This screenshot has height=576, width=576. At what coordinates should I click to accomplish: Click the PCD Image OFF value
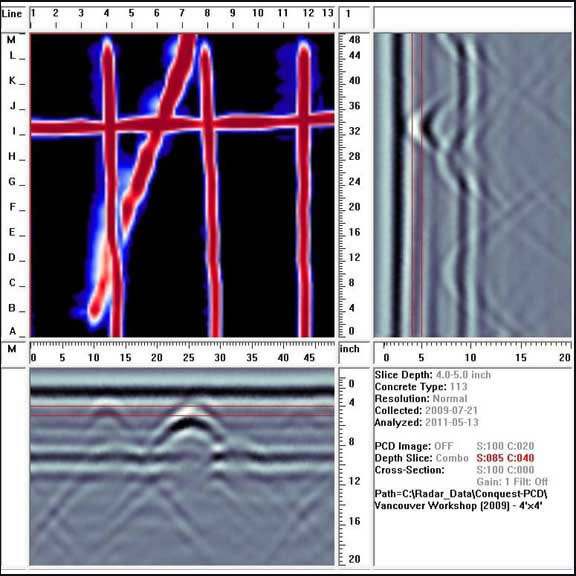click(x=443, y=446)
